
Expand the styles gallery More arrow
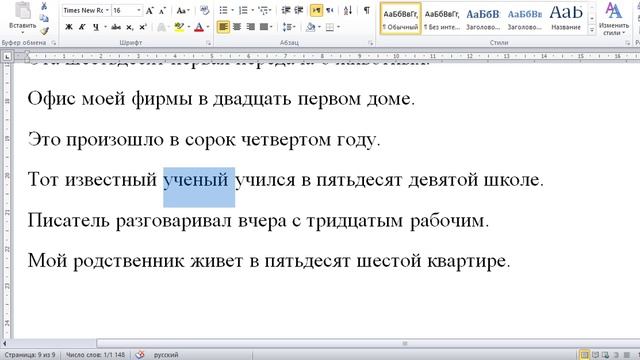tap(592, 30)
